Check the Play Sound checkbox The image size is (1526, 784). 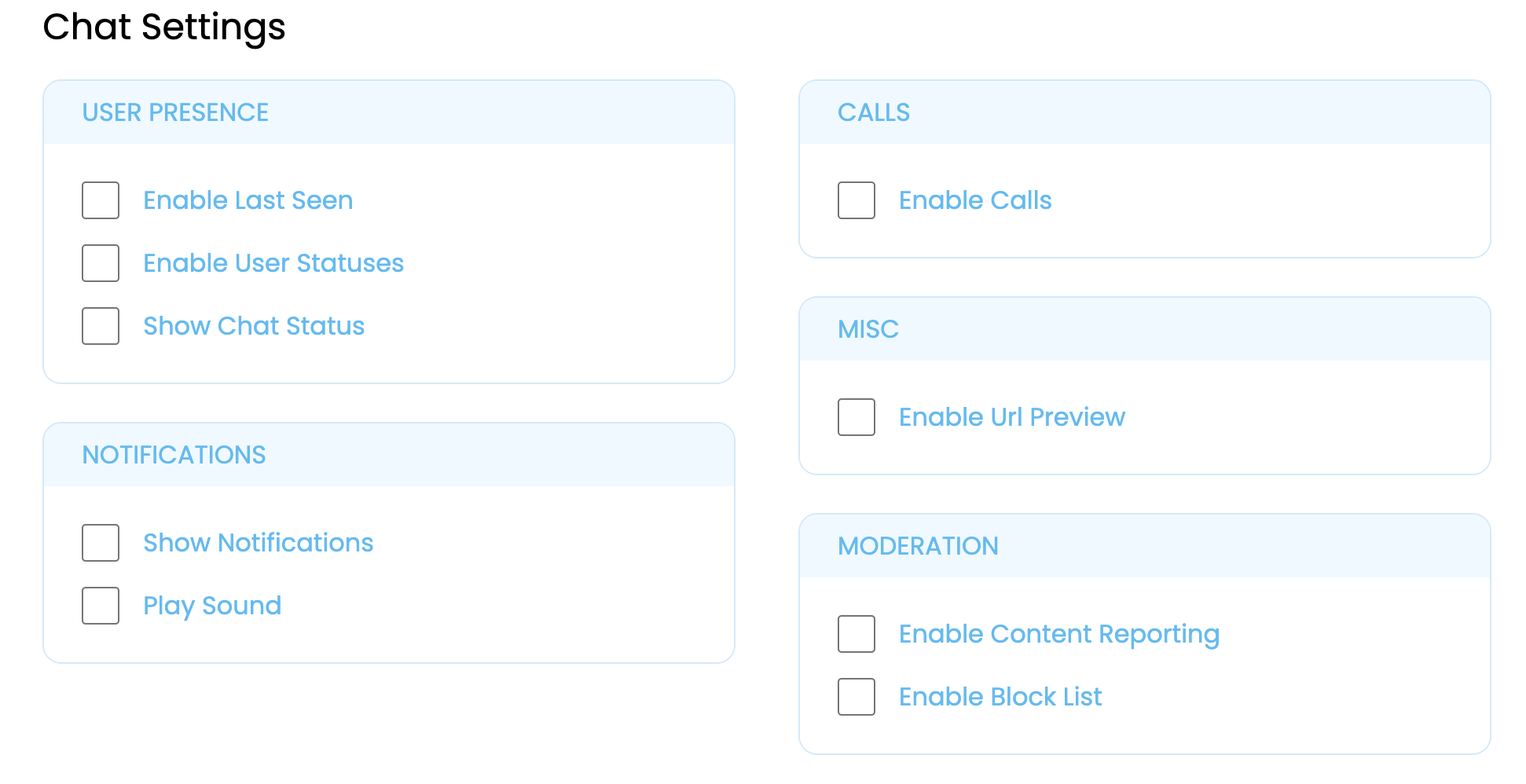tap(101, 606)
